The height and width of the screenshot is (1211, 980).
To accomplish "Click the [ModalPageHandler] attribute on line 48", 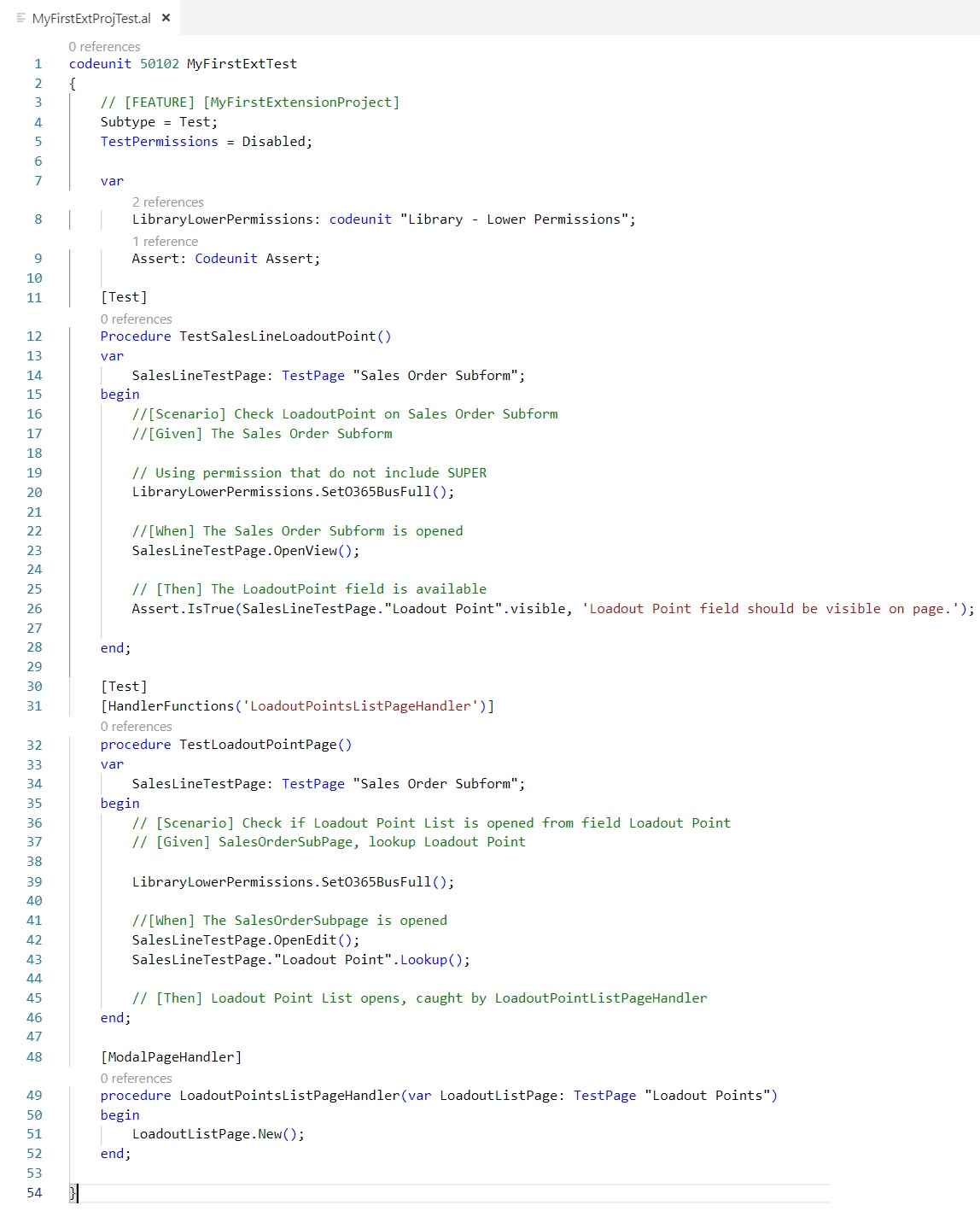I will (x=171, y=1057).
